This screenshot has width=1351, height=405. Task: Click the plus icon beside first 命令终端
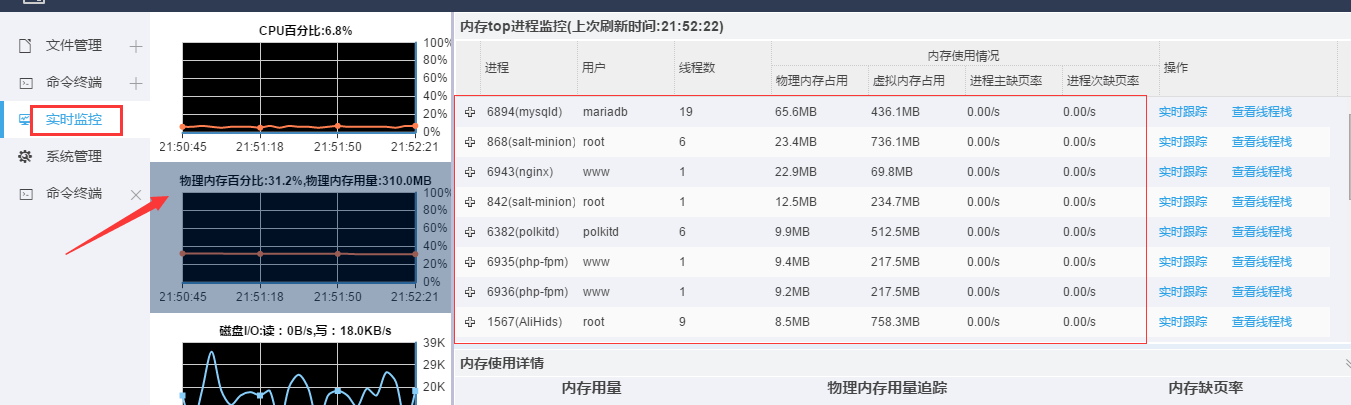(x=136, y=83)
